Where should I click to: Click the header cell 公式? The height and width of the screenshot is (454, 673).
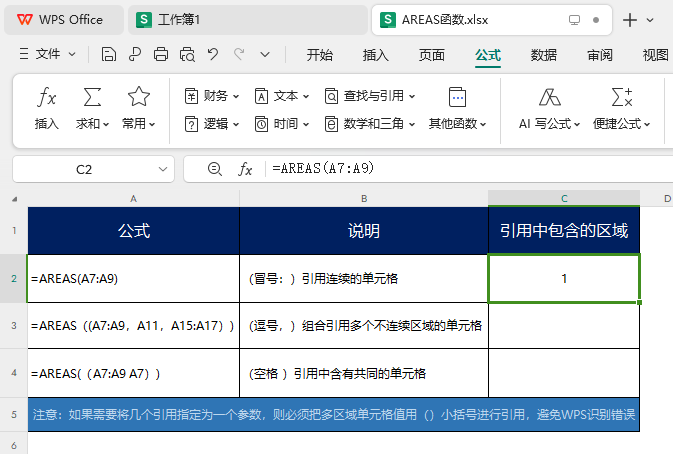133,231
